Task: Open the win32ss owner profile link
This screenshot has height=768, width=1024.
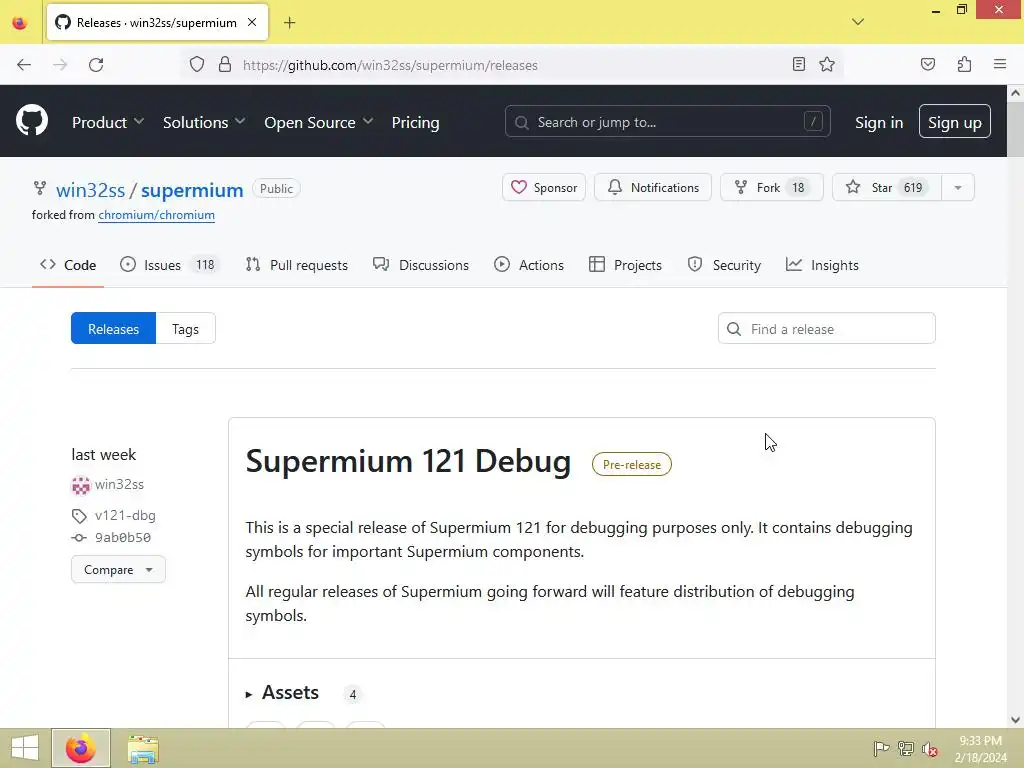Action: point(90,190)
